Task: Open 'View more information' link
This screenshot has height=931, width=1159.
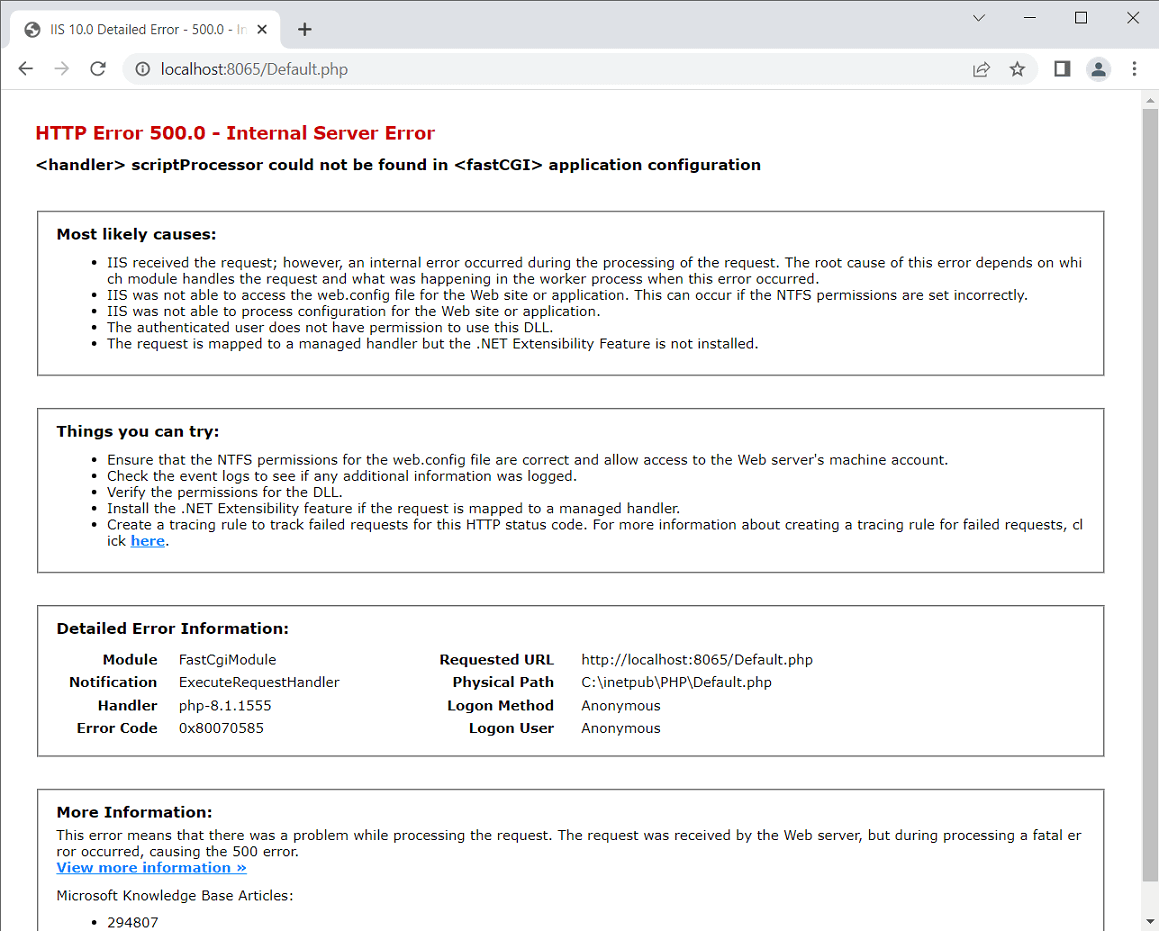Action: [x=151, y=868]
